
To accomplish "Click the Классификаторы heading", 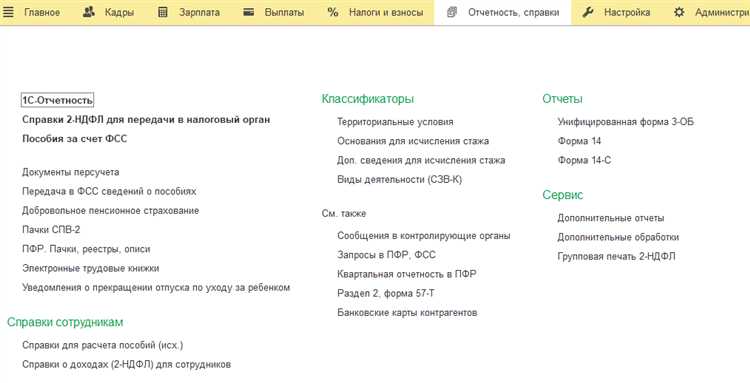I will coord(368,99).
